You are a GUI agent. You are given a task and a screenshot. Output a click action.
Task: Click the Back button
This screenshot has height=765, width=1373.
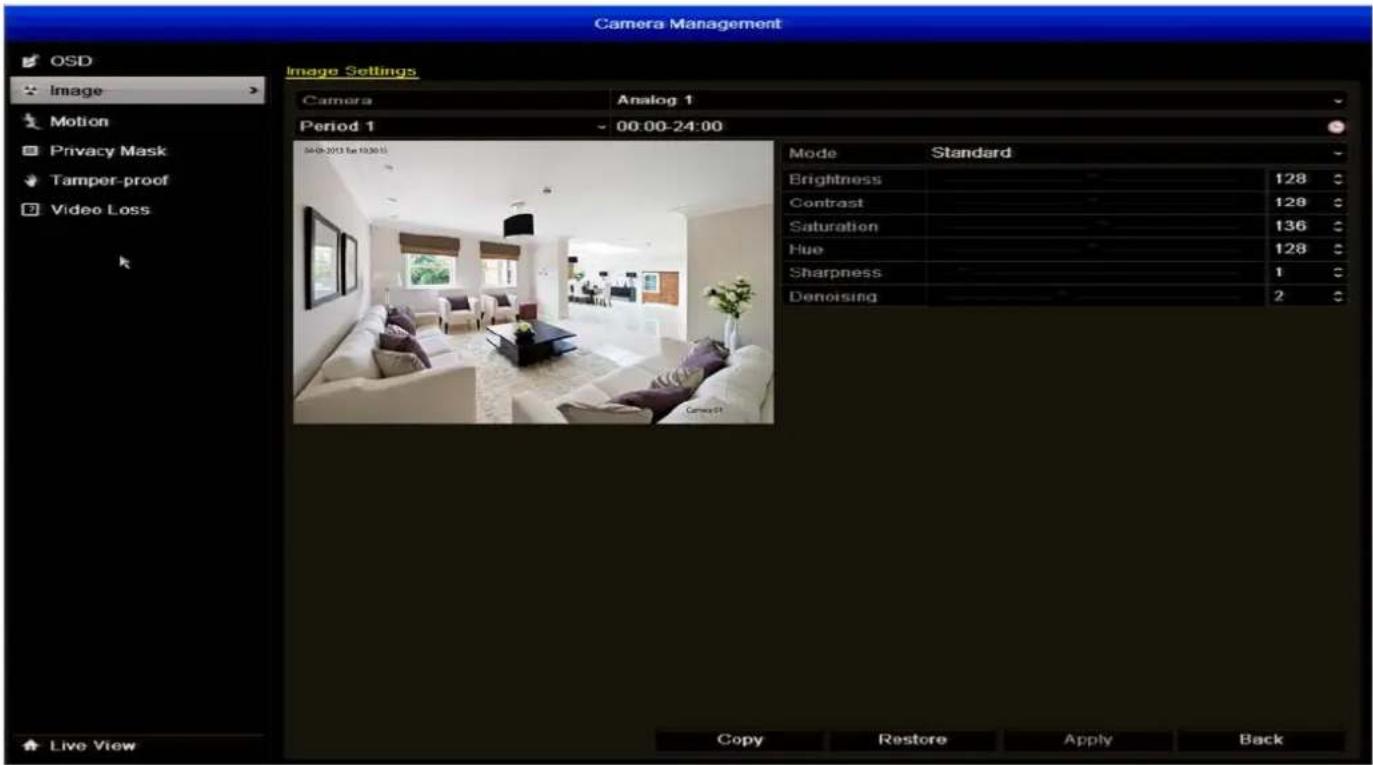pos(1261,740)
